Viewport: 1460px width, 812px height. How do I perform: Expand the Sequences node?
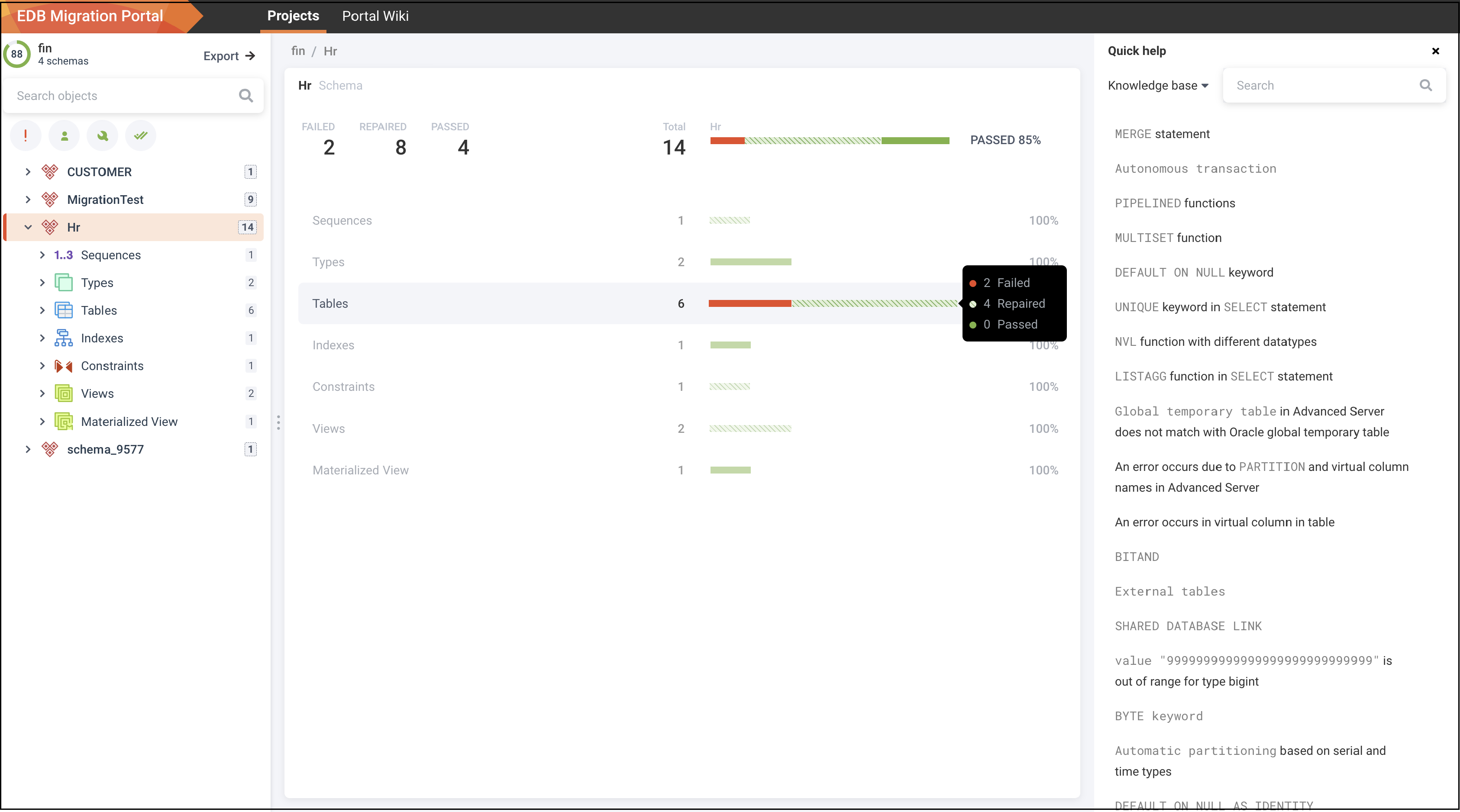[42, 255]
